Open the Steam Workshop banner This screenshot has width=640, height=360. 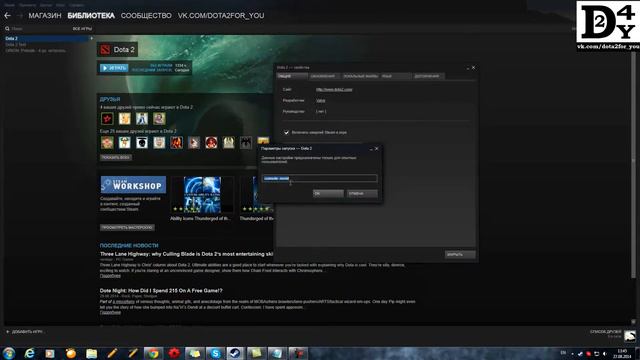(x=133, y=185)
